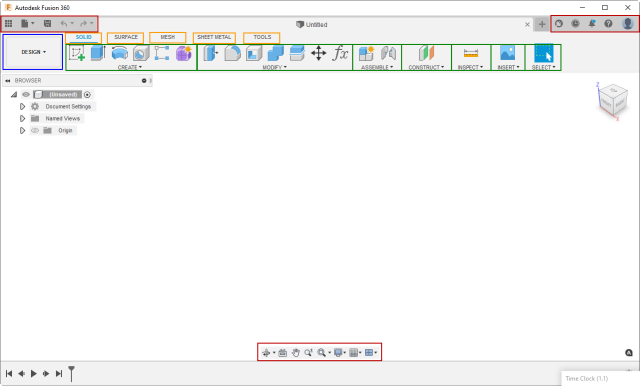The image size is (640, 386).
Task: Expand the Named Views node
Action: (22, 119)
